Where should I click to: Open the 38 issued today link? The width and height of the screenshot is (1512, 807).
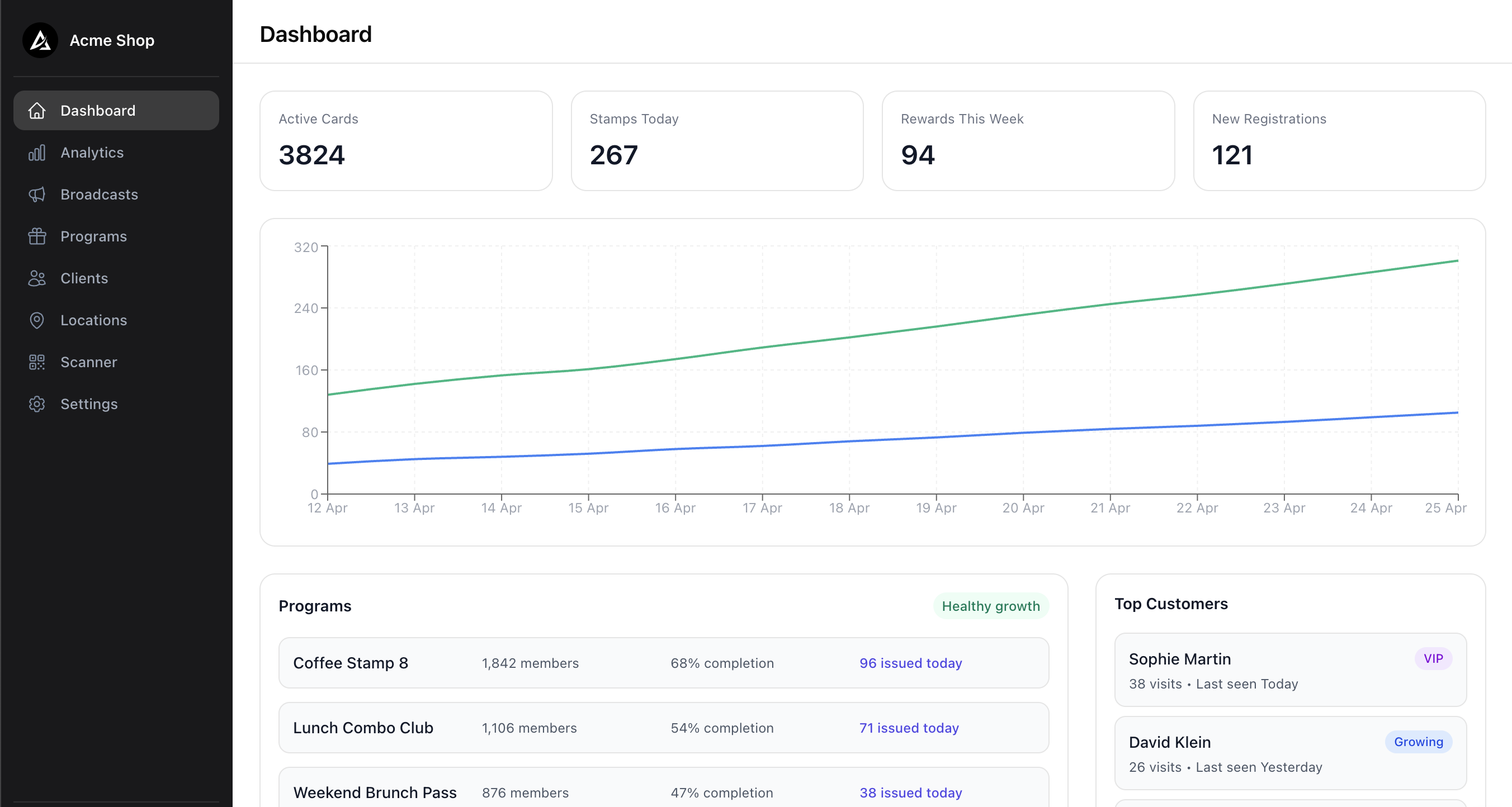click(x=910, y=792)
